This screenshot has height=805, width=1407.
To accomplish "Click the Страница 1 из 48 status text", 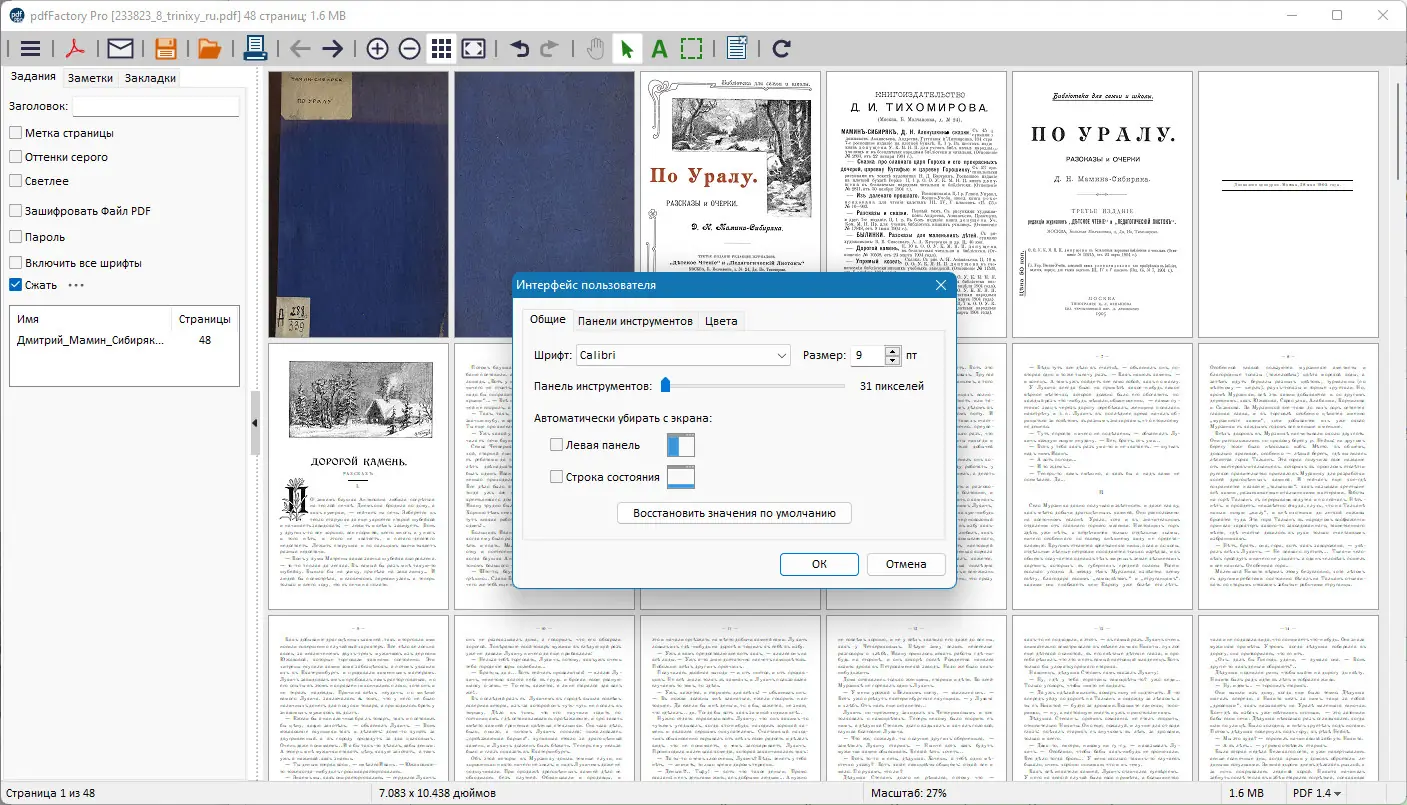I will tap(49, 793).
